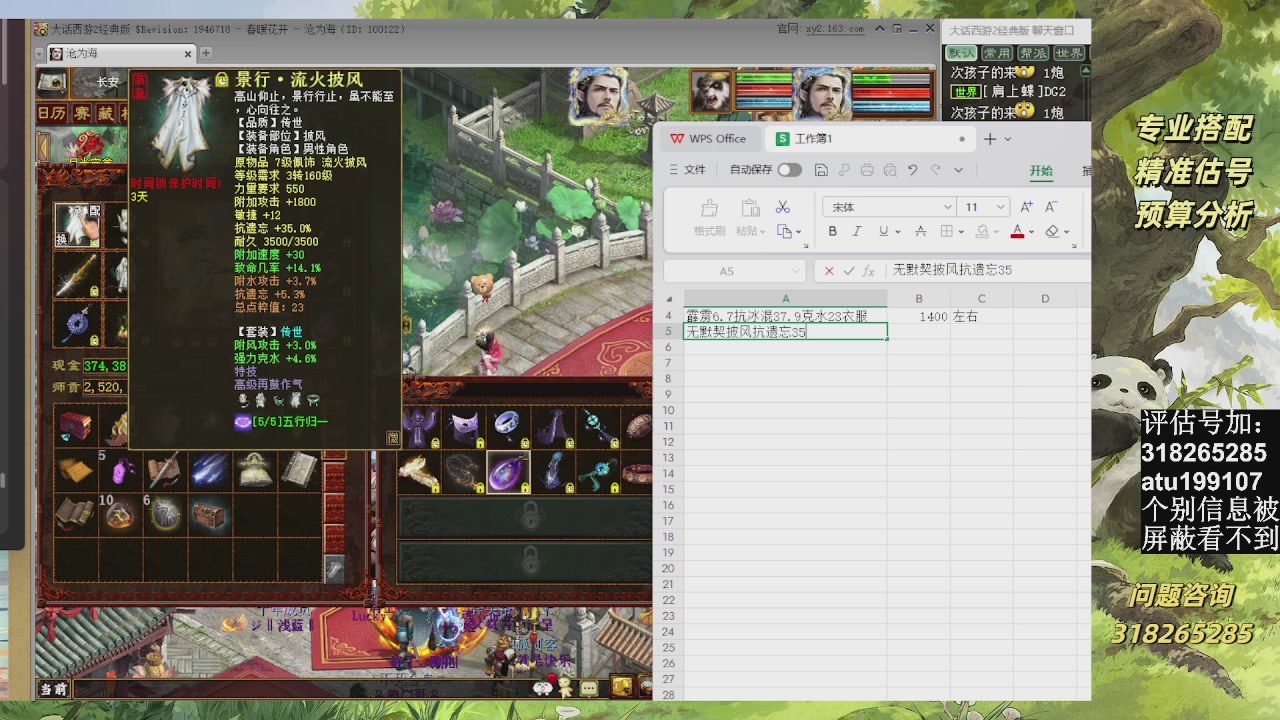Click the Clear eraser icon in WPS

(x=1052, y=232)
